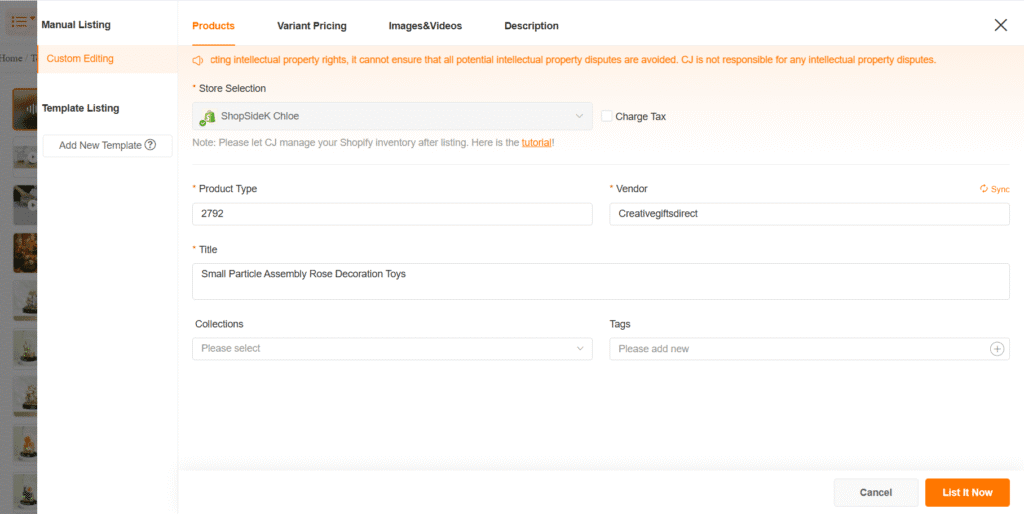1024x514 pixels.
Task: Click the speaker announcement icon
Action: click(x=198, y=60)
